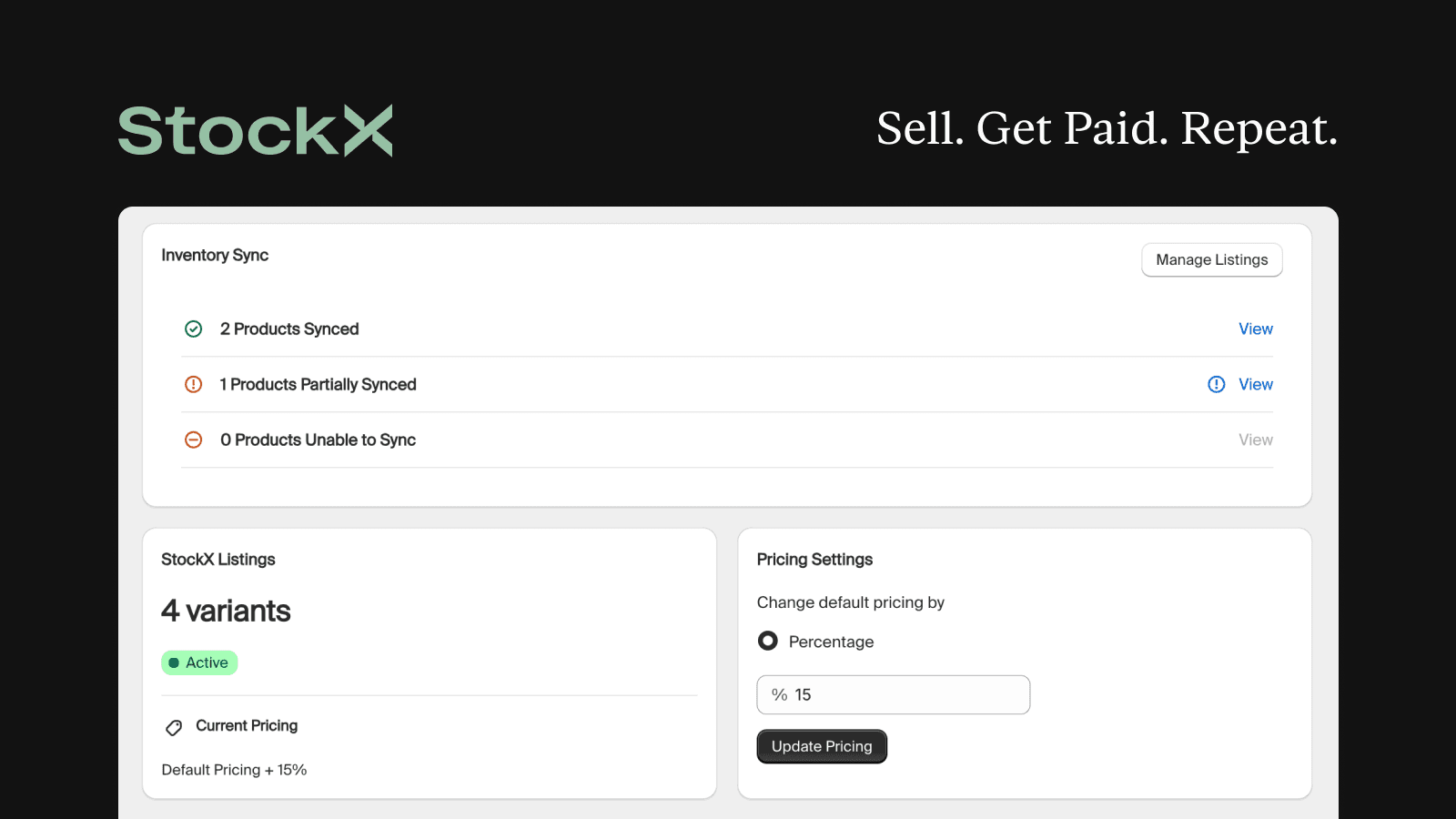Click the green synced checkmark icon
This screenshot has width=1456, height=819.
point(194,329)
